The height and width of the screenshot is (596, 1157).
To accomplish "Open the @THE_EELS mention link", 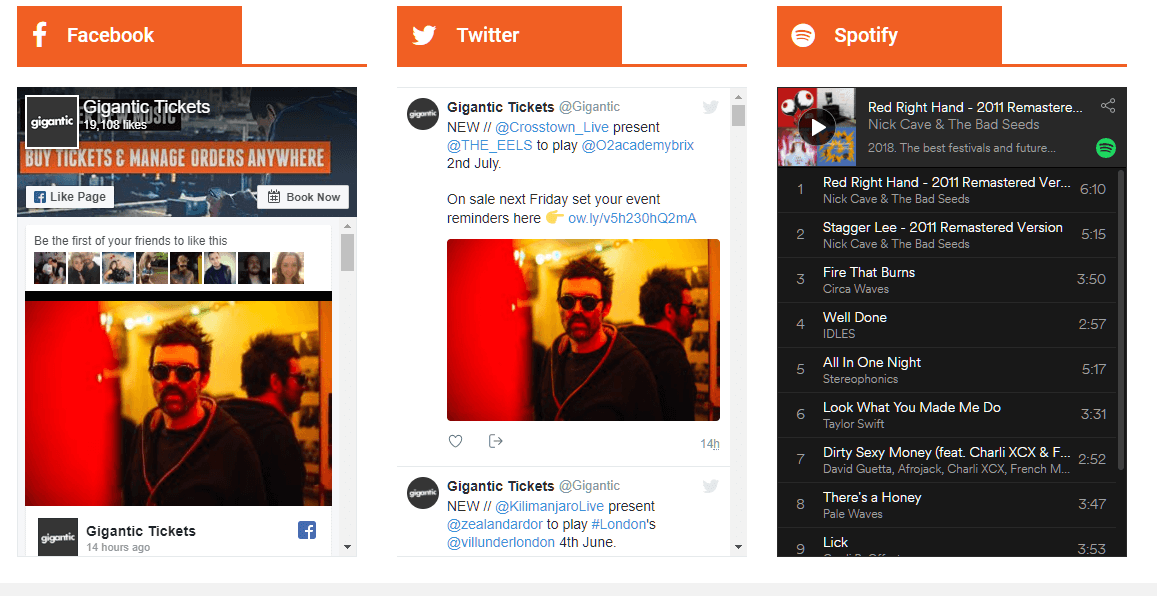I will coord(489,144).
